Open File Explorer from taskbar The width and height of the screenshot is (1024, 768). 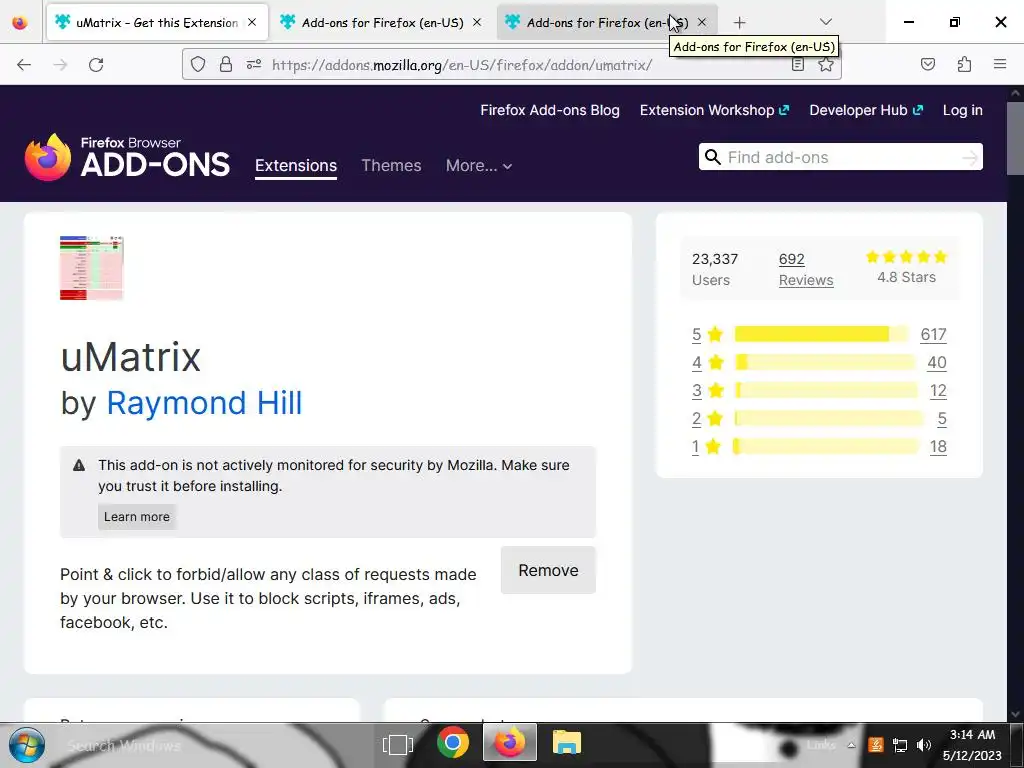point(566,743)
